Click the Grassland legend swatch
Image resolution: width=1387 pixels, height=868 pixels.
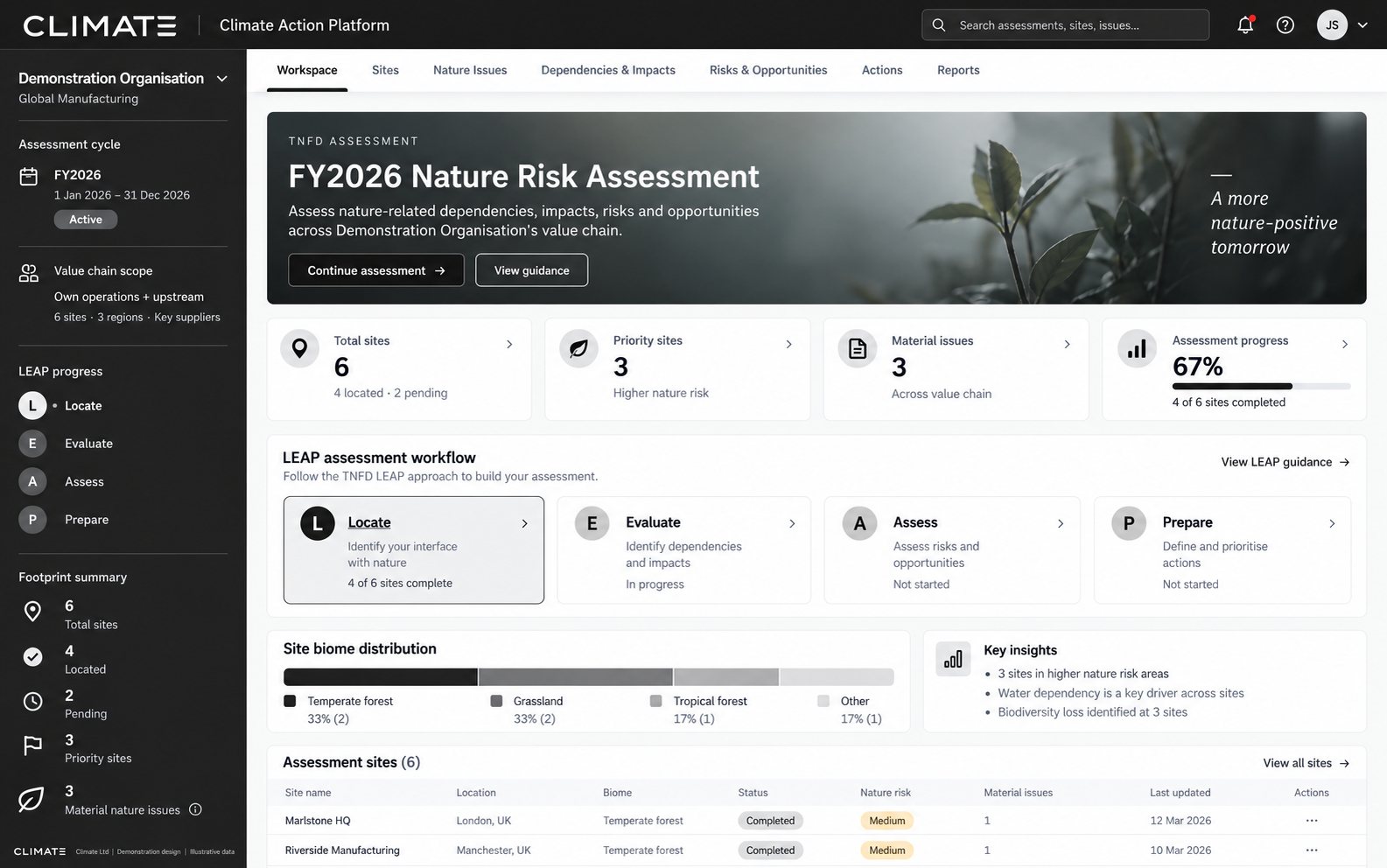[496, 701]
